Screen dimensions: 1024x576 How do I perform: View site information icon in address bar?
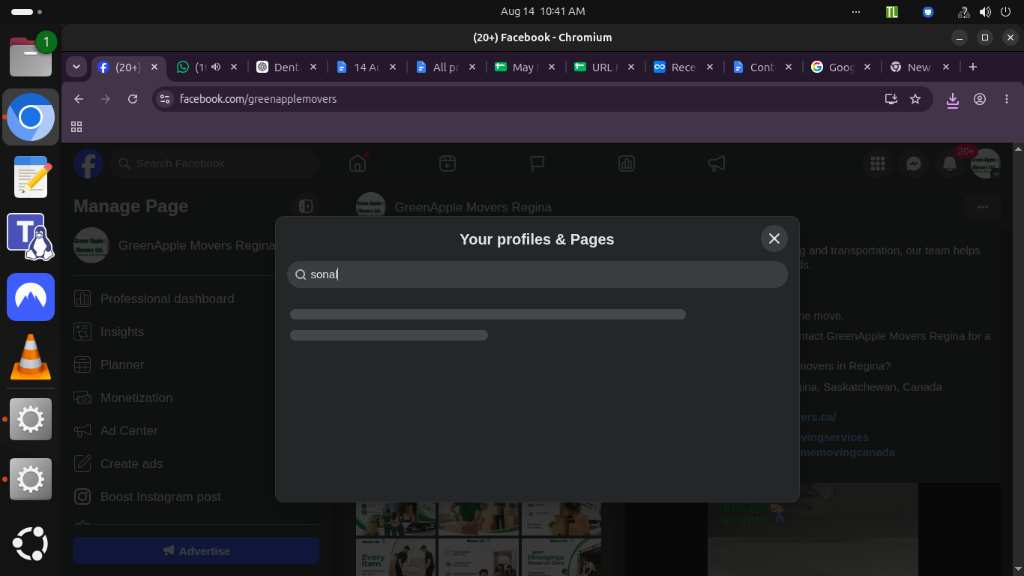click(165, 99)
